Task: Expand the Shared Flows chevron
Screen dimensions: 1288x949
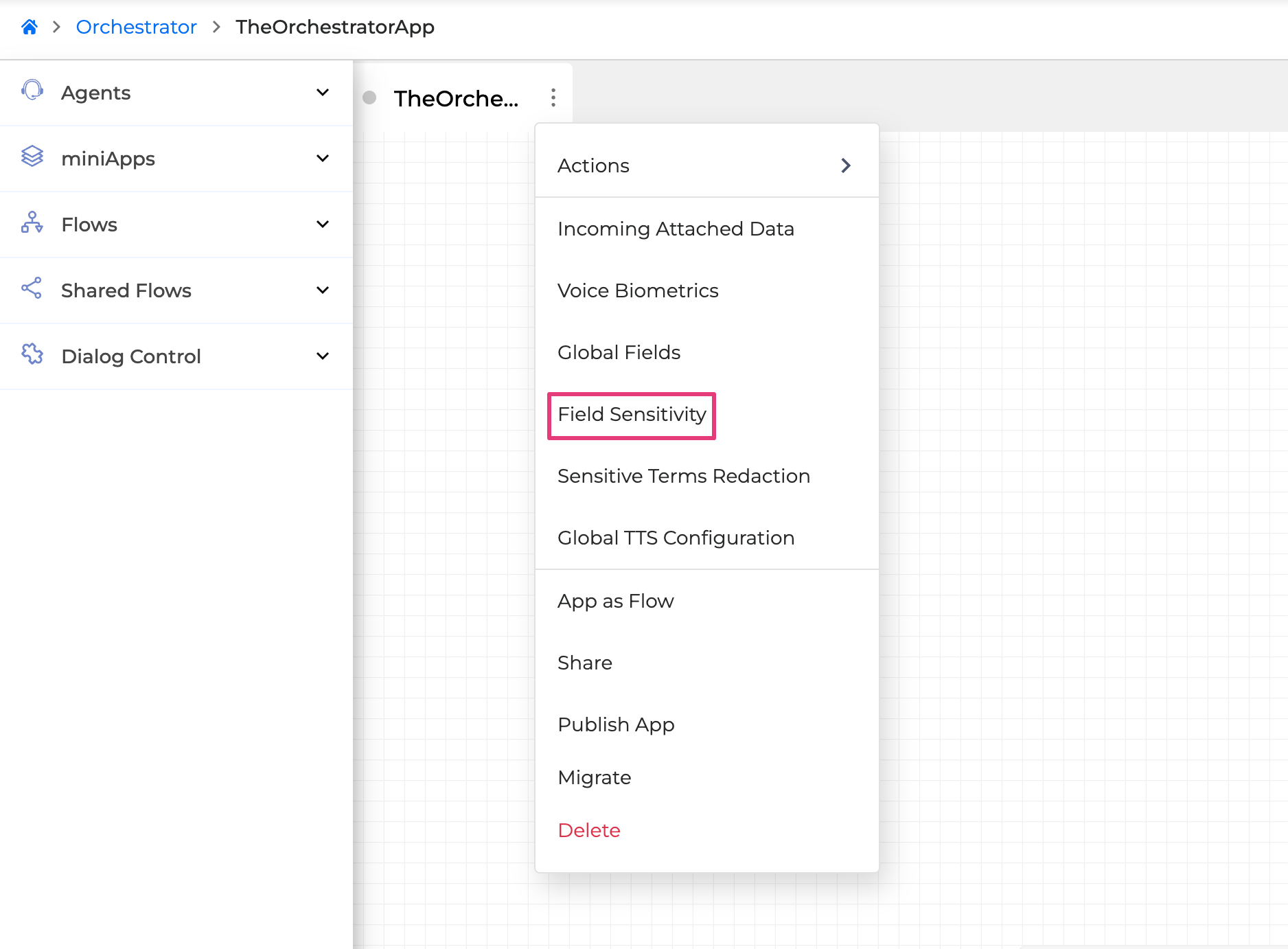Action: (x=323, y=290)
